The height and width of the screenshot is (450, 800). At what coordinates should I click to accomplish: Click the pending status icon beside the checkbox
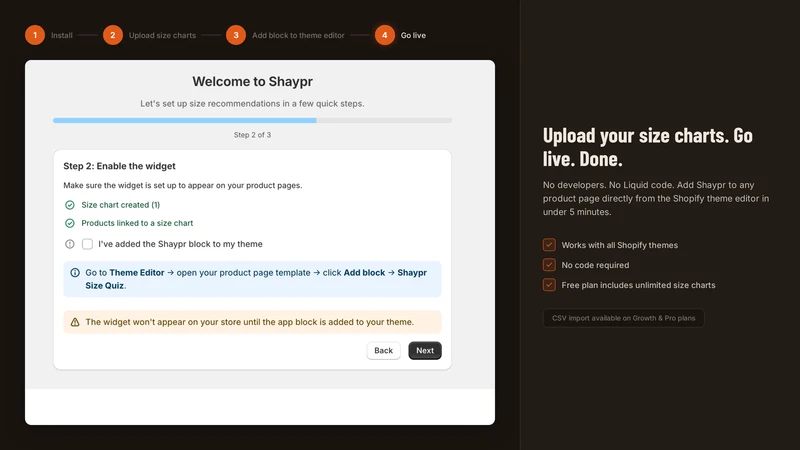(x=70, y=244)
